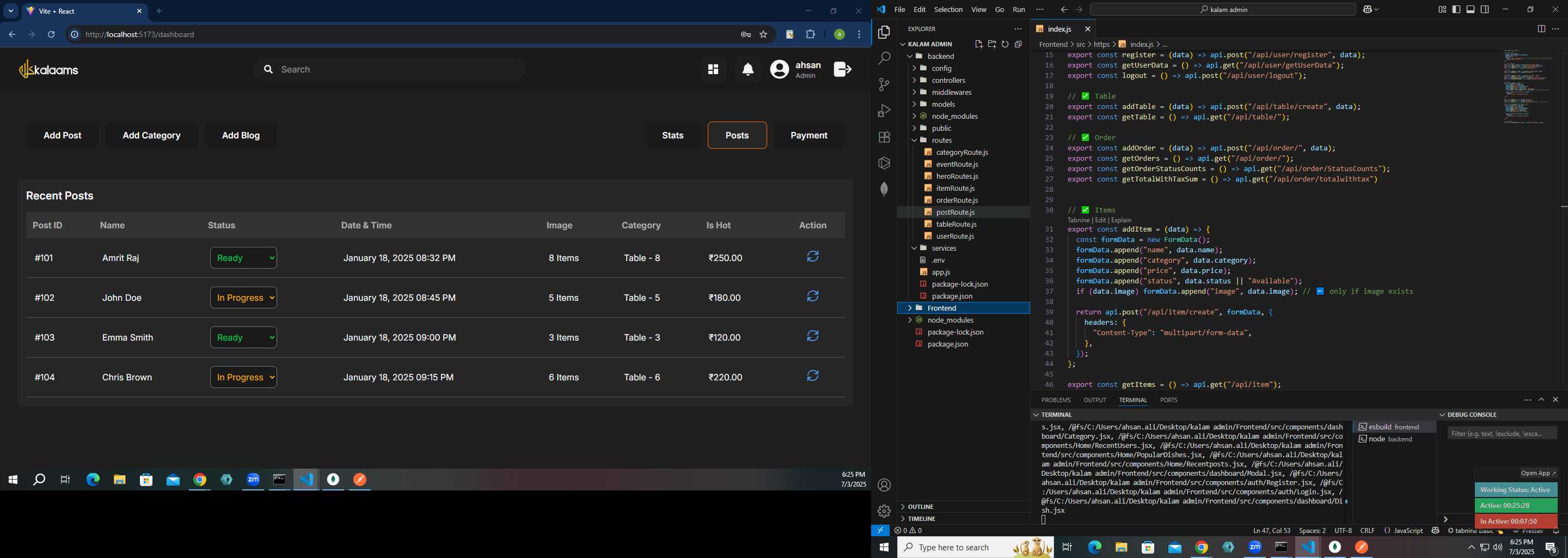Close the index.js editor tab
The width and height of the screenshot is (1568, 558).
[1088, 29]
